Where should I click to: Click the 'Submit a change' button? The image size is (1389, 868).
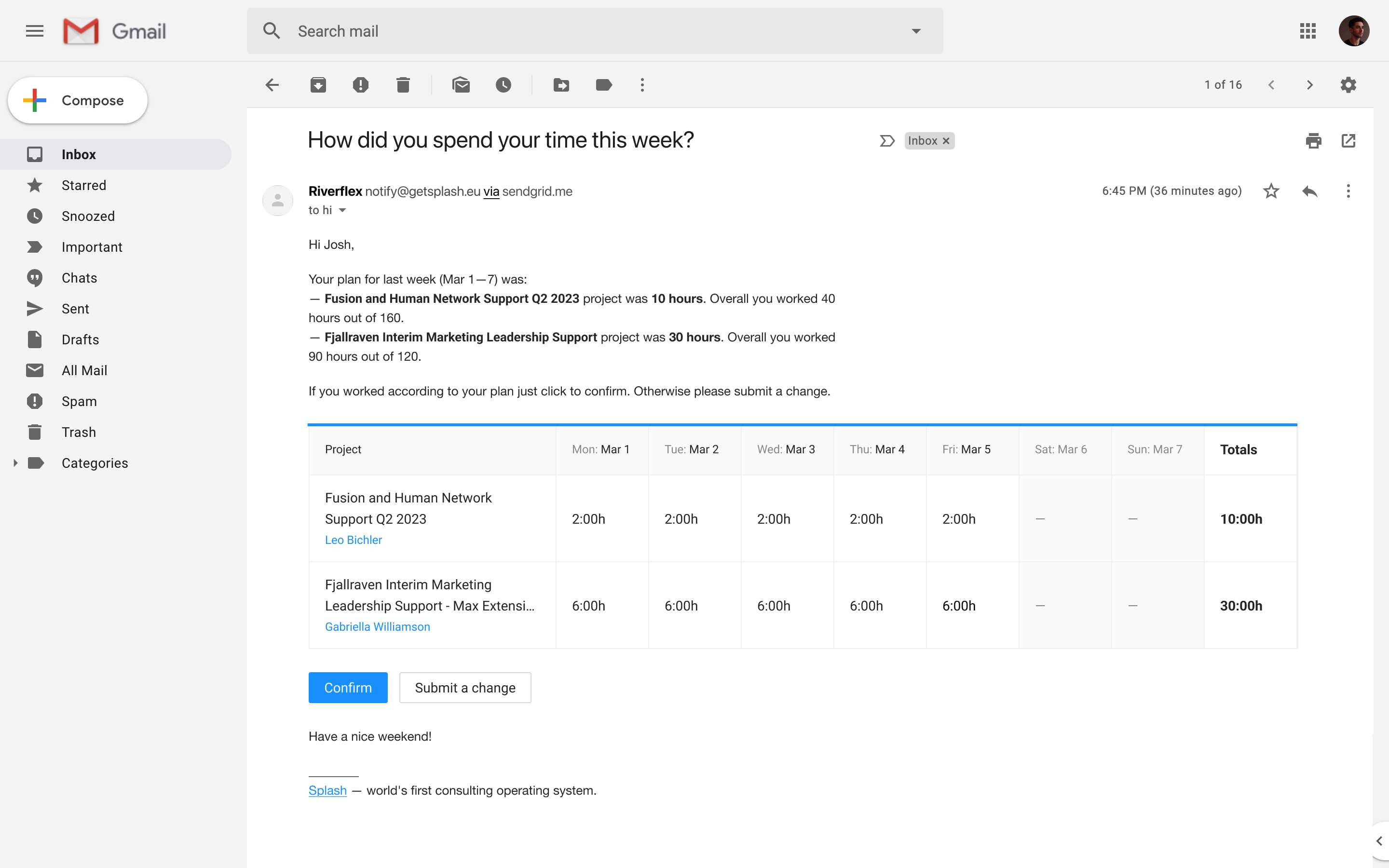[x=465, y=687]
